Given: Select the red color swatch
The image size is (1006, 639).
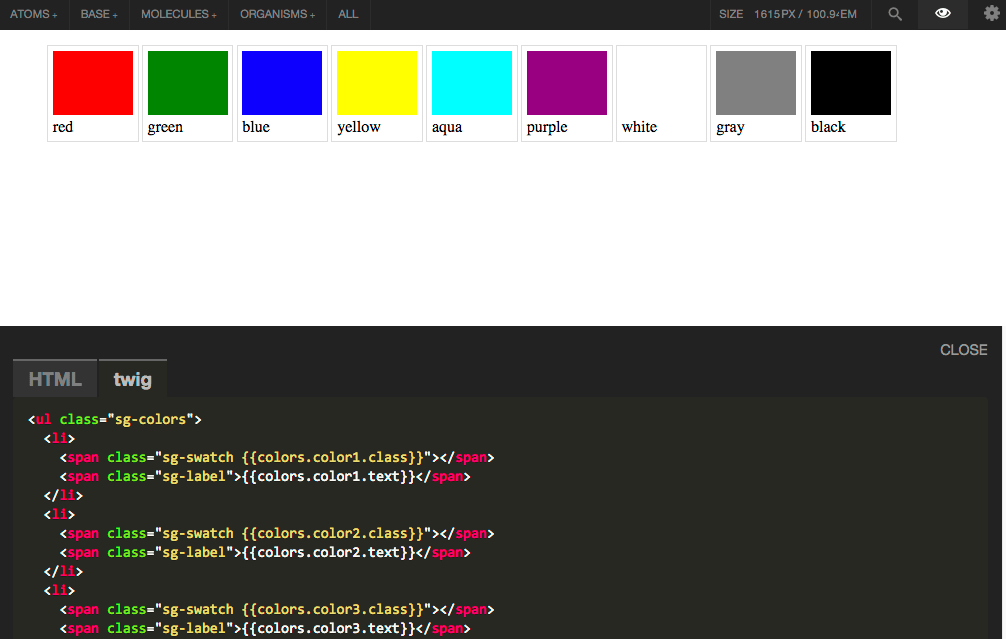Looking at the screenshot, I should point(92,83).
